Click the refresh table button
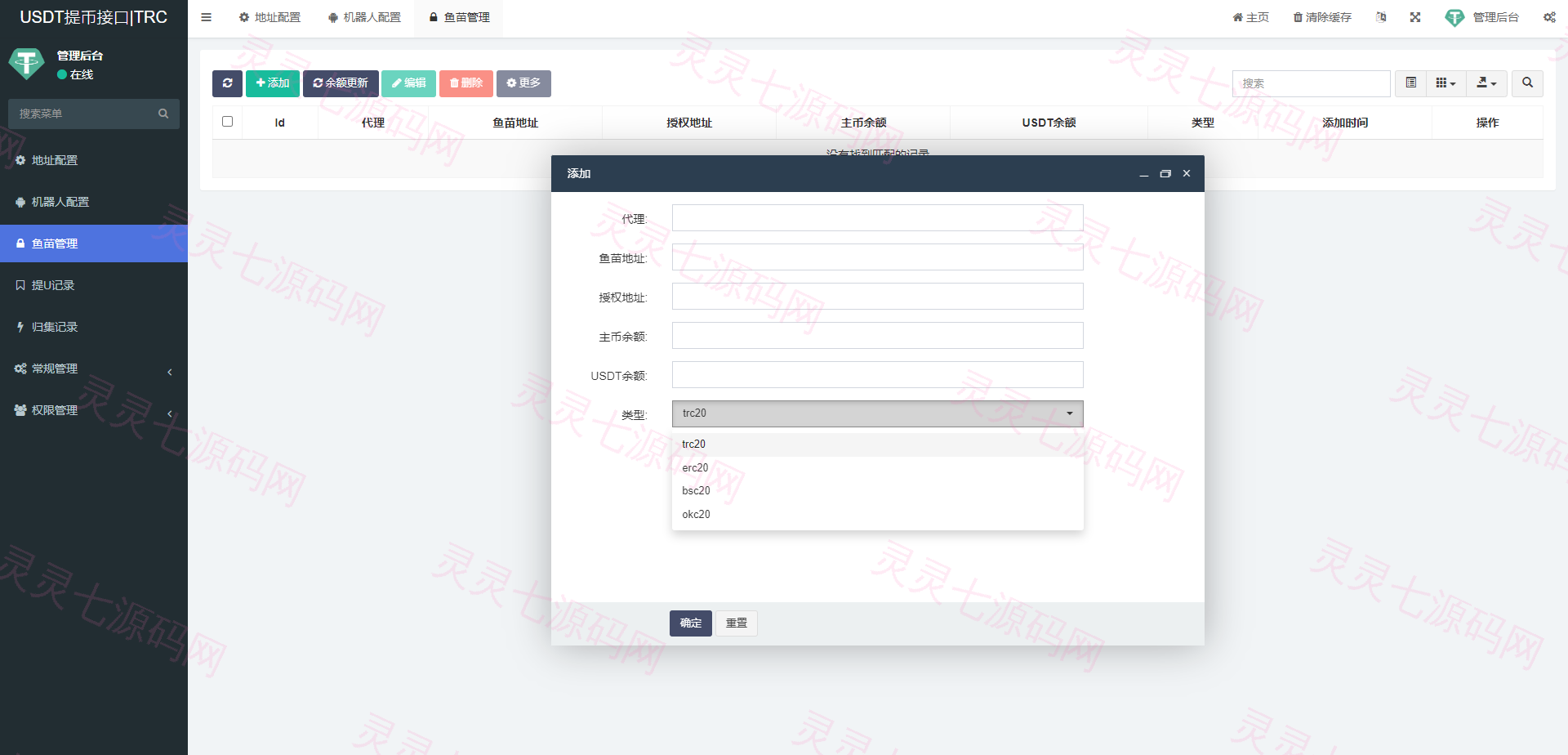 tap(227, 83)
